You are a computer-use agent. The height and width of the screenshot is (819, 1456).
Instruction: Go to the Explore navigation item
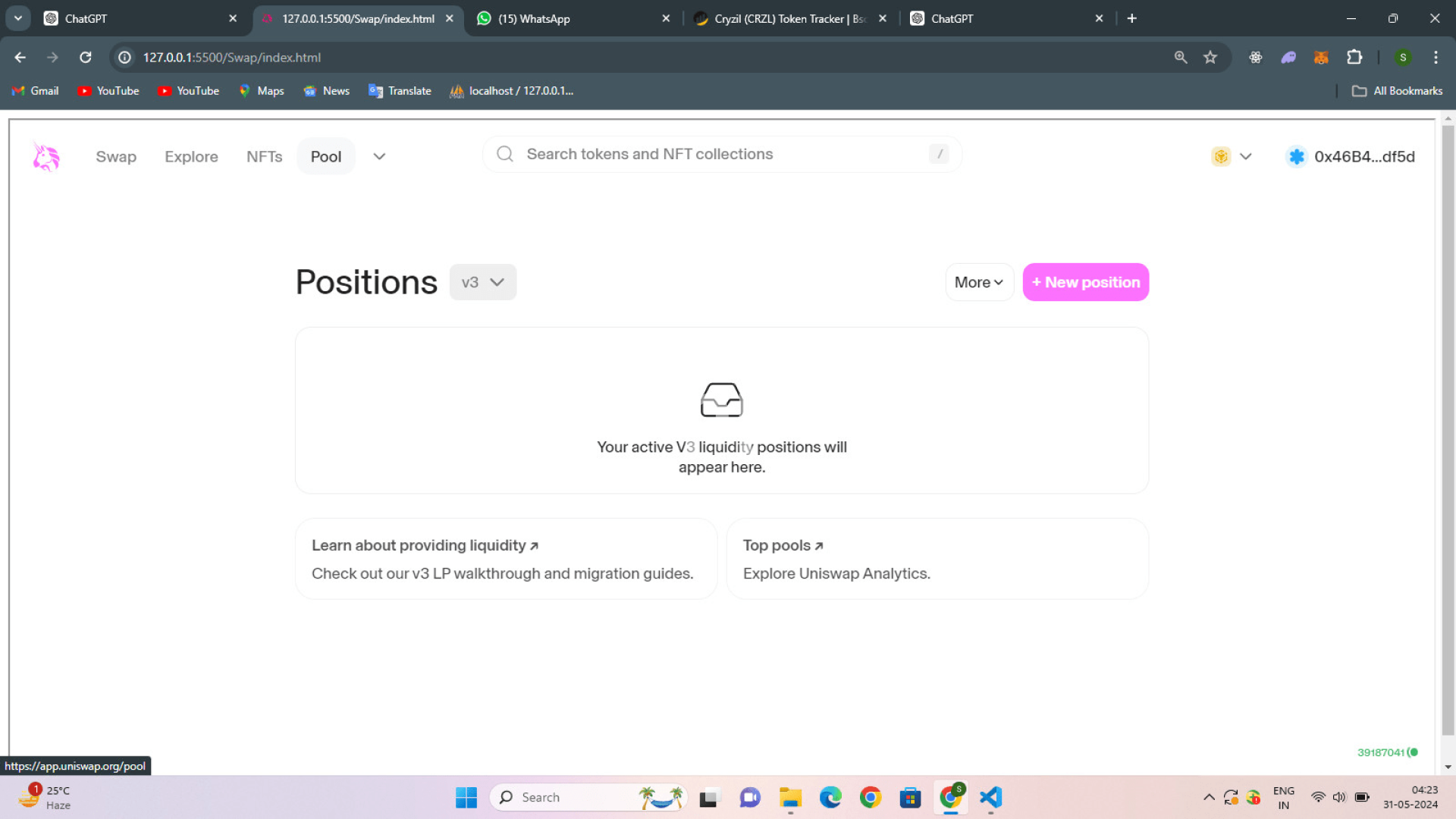(191, 157)
